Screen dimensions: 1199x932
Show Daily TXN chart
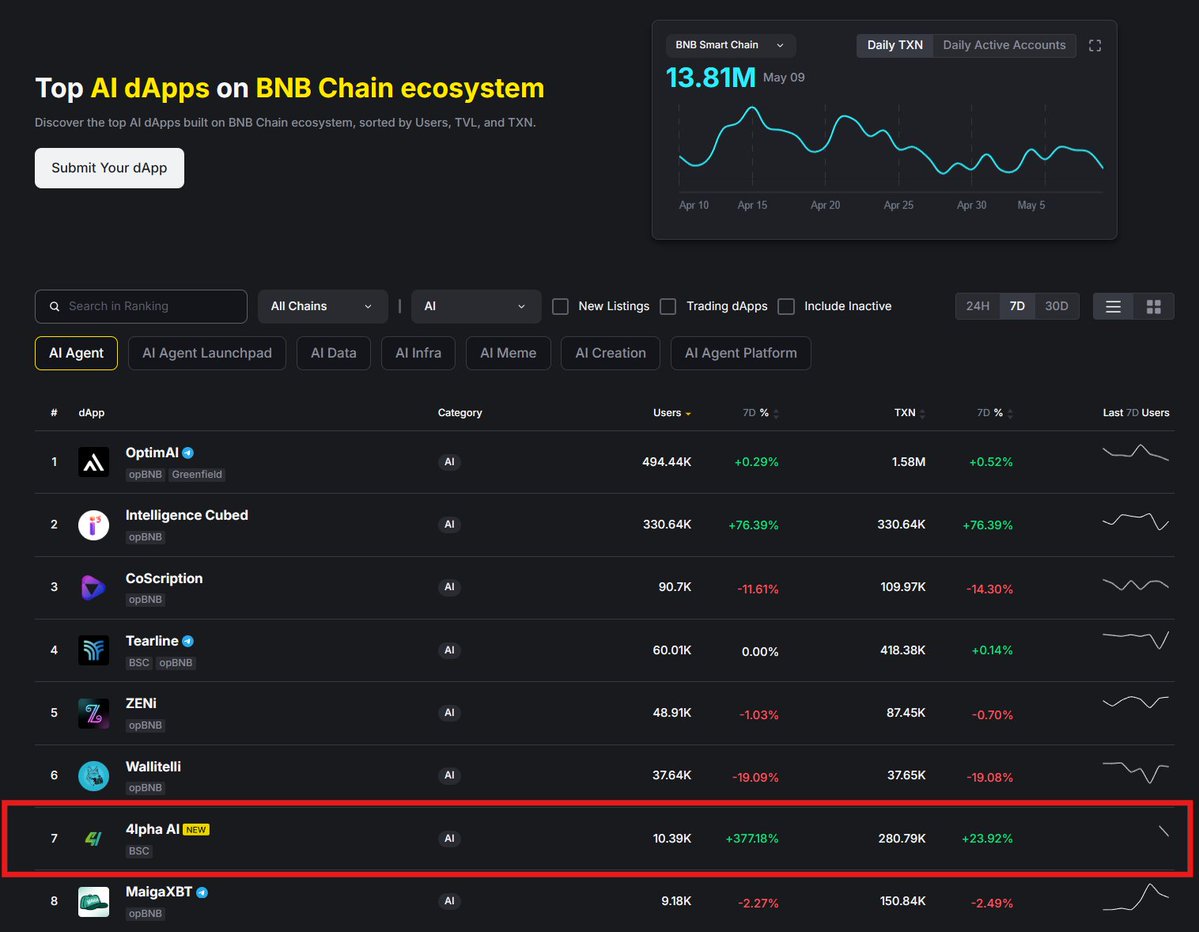click(895, 45)
